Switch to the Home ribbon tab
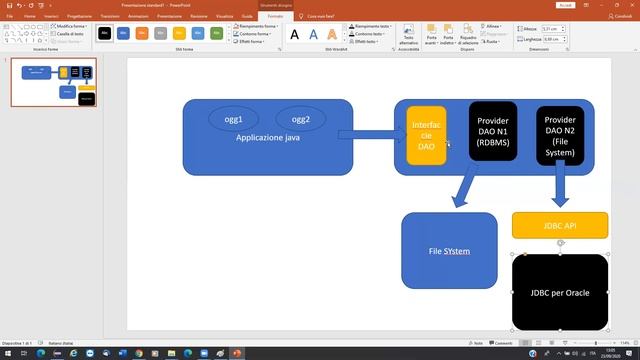This screenshot has width=640, height=360. pos(29,16)
